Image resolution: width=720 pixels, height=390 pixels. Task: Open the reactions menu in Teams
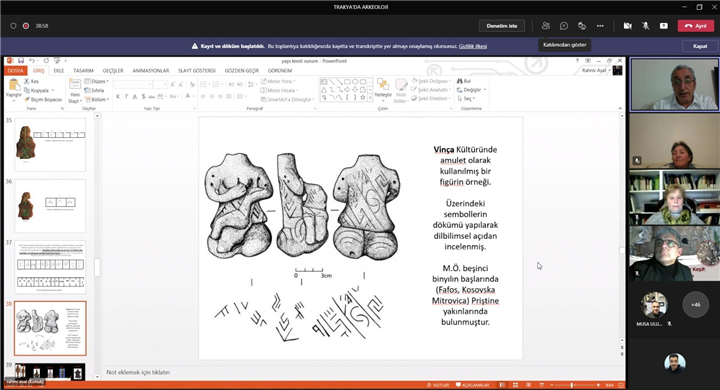click(x=582, y=26)
